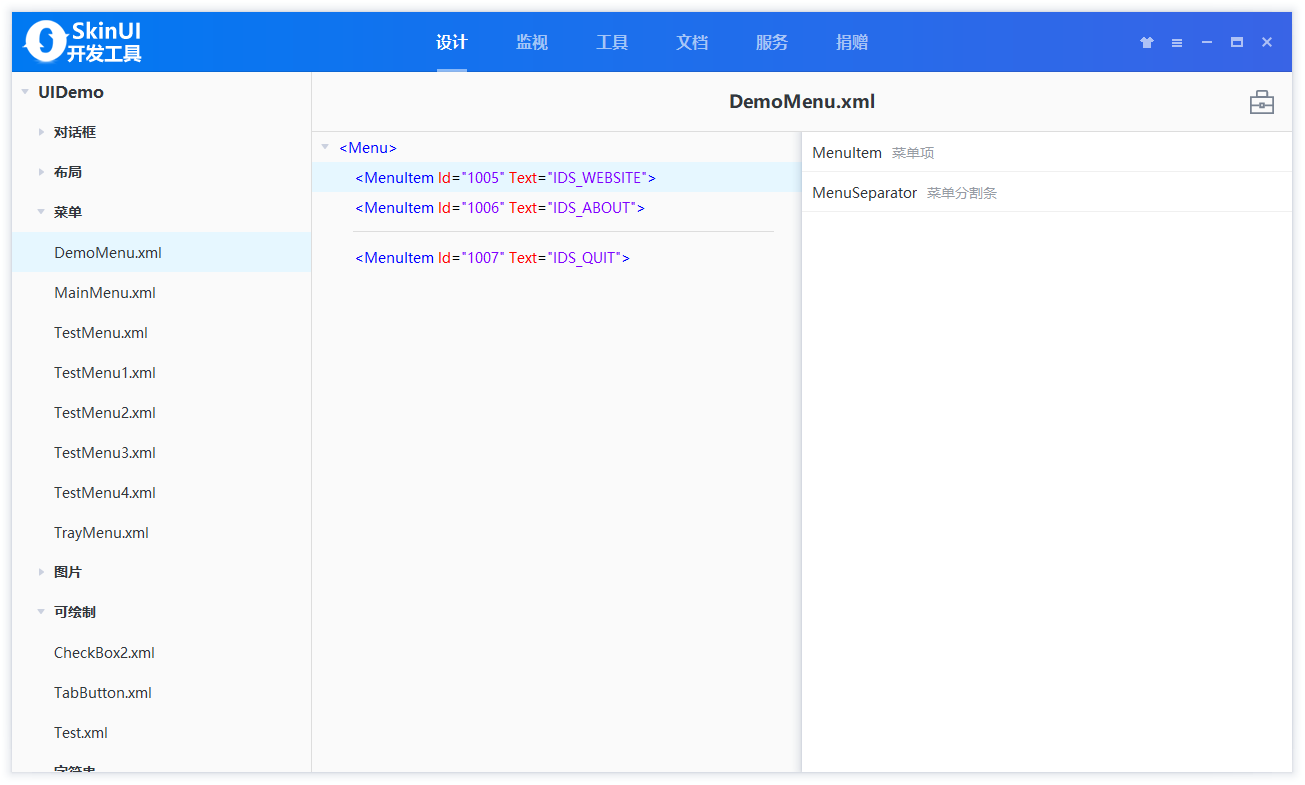Select DemoMenu.xml in the tree
Screen dimensions: 1305x785
161,252
